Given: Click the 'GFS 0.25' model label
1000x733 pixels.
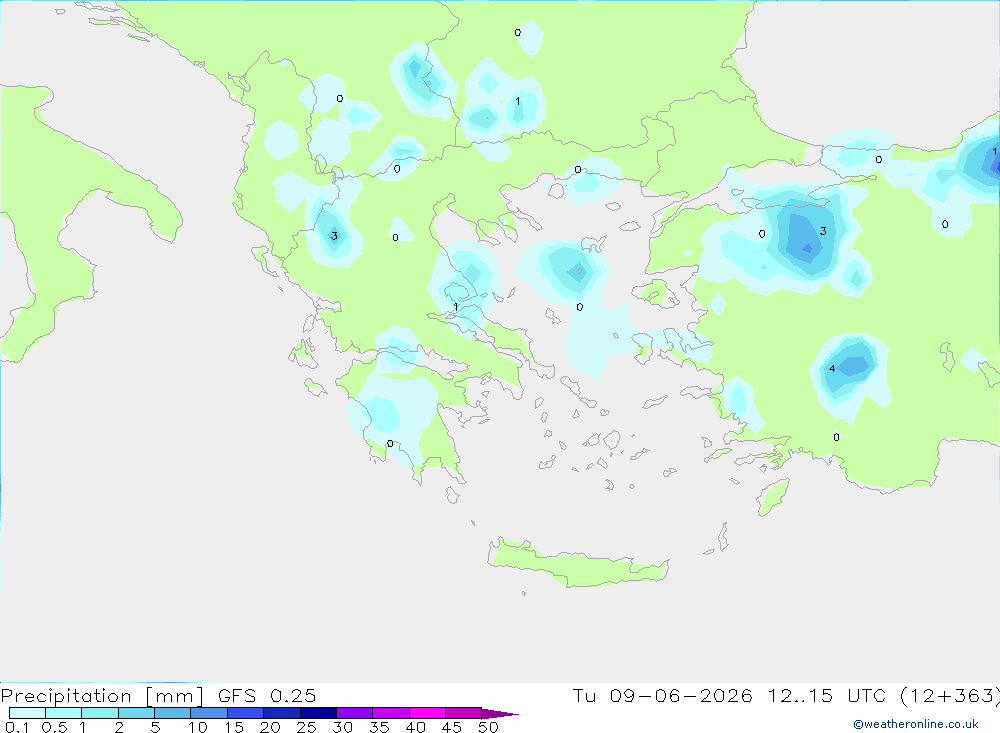Looking at the screenshot, I should click(x=267, y=695).
